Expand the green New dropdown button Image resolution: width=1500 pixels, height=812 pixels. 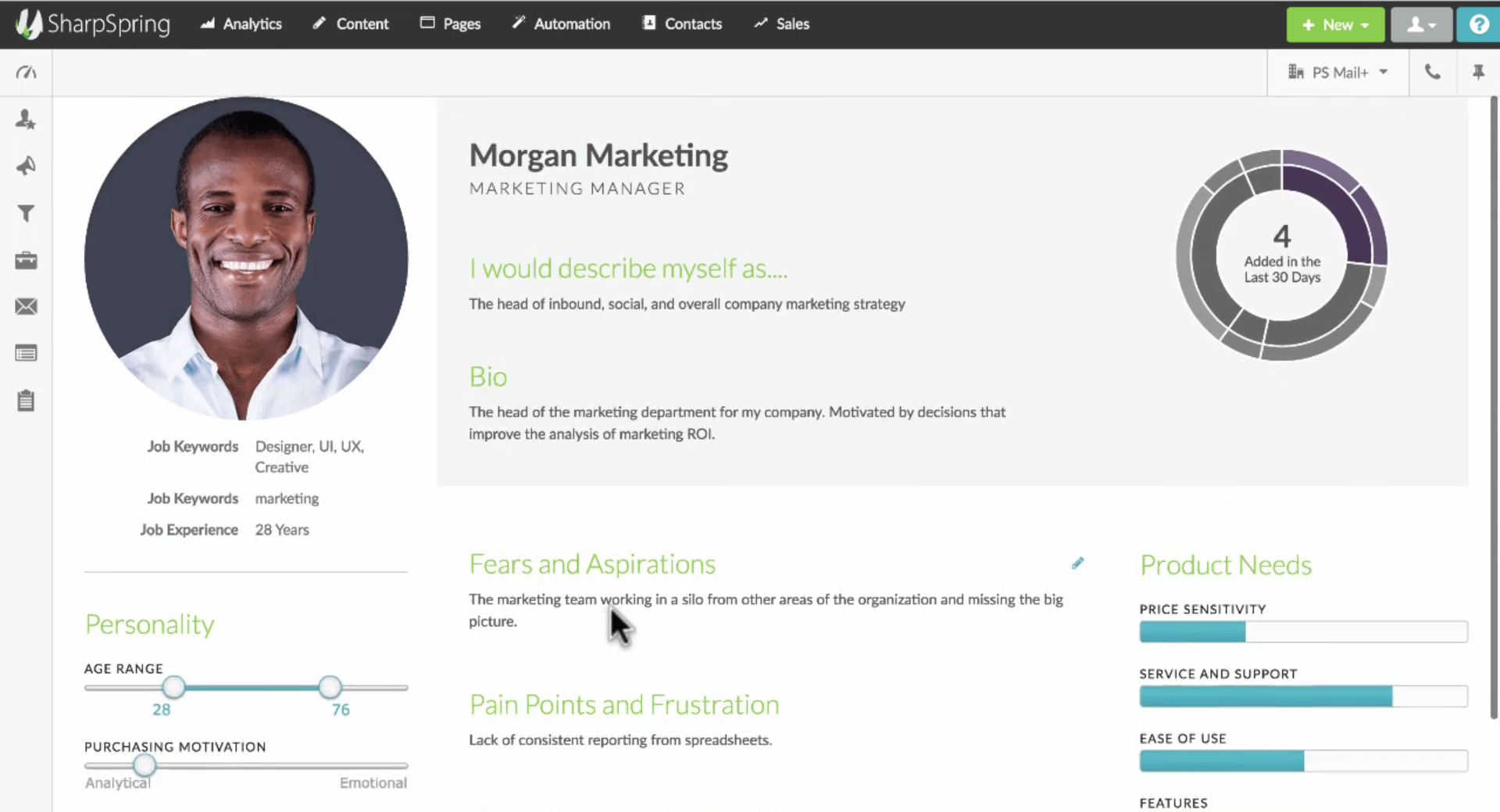coord(1335,25)
